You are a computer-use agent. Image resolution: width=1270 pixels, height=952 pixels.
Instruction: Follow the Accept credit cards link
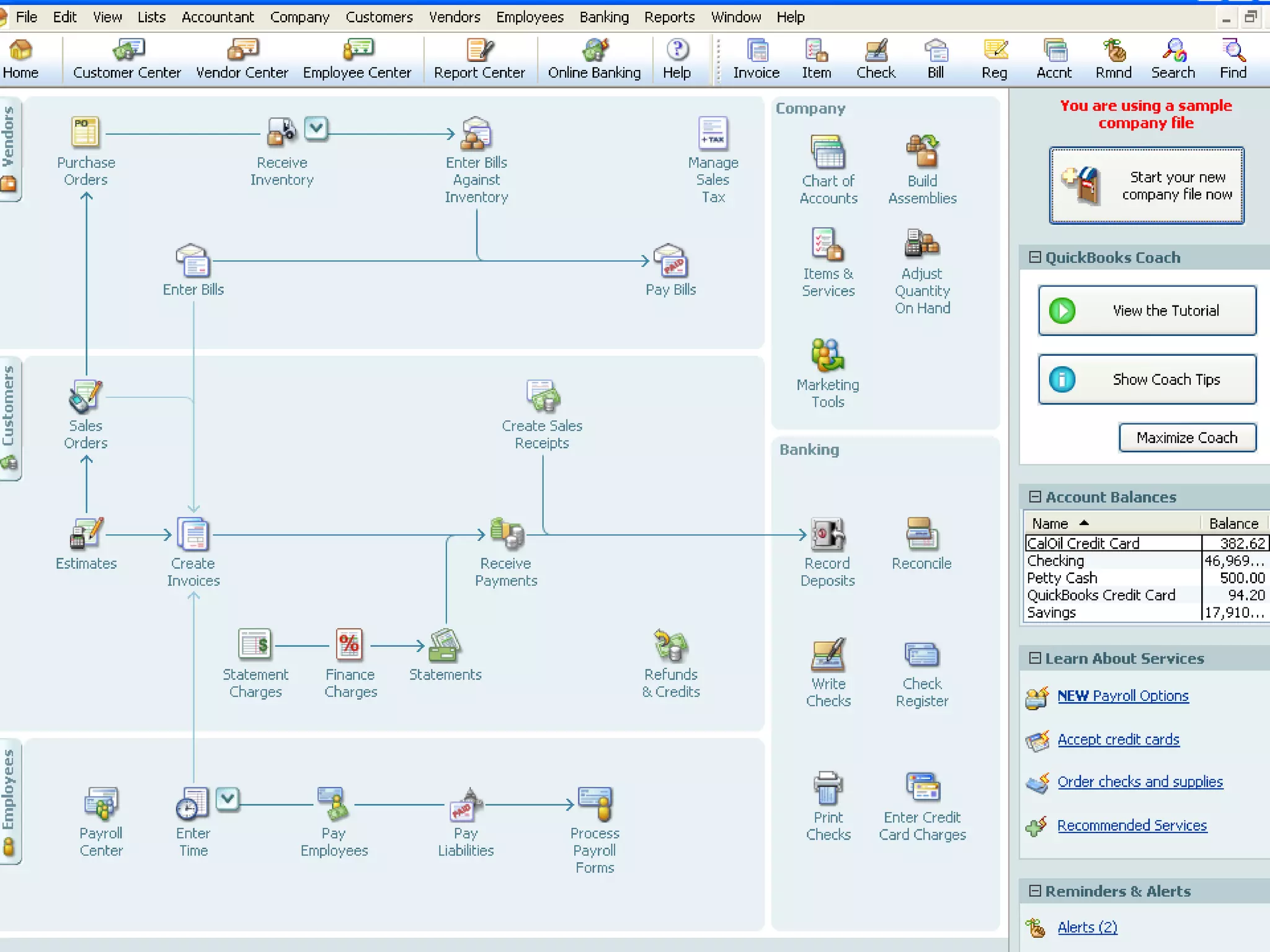[1118, 739]
